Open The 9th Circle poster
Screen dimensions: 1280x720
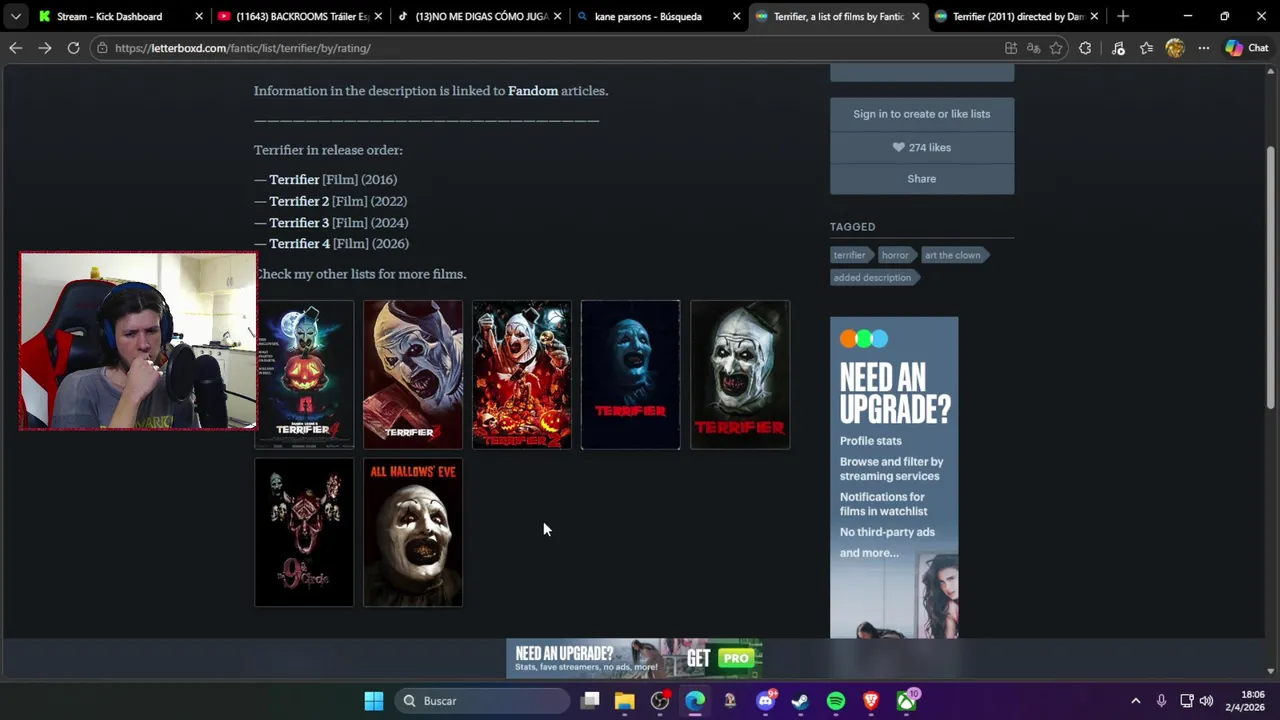point(304,532)
